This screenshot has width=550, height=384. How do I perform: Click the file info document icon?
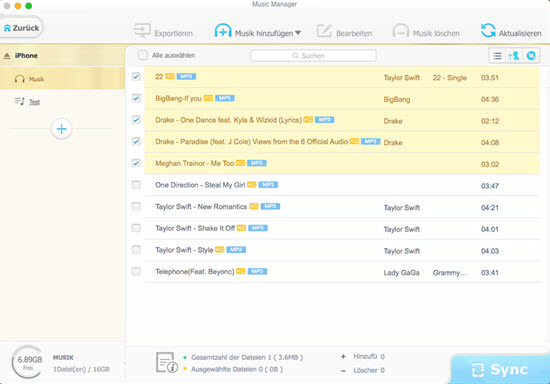tap(167, 363)
